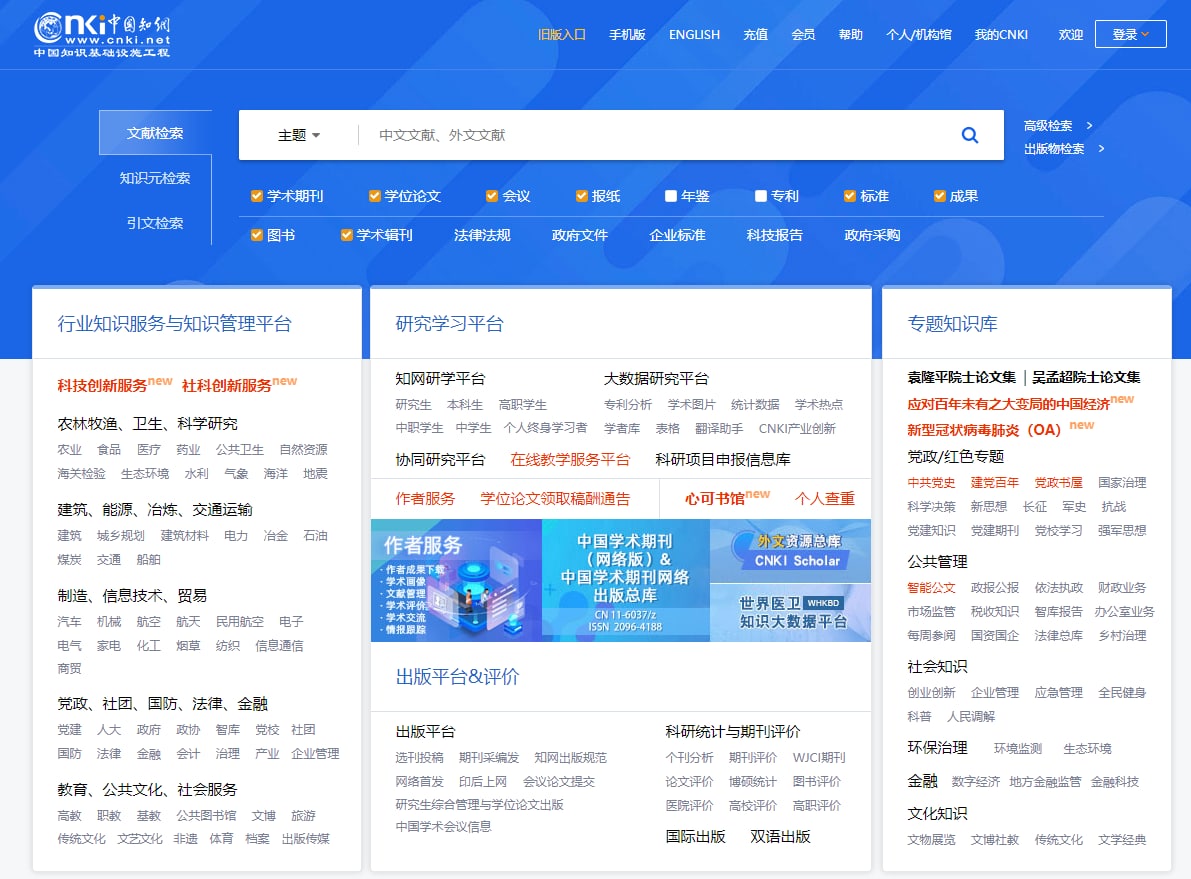The width and height of the screenshot is (1191, 879).
Task: Click the search magnifier icon
Action: (968, 135)
